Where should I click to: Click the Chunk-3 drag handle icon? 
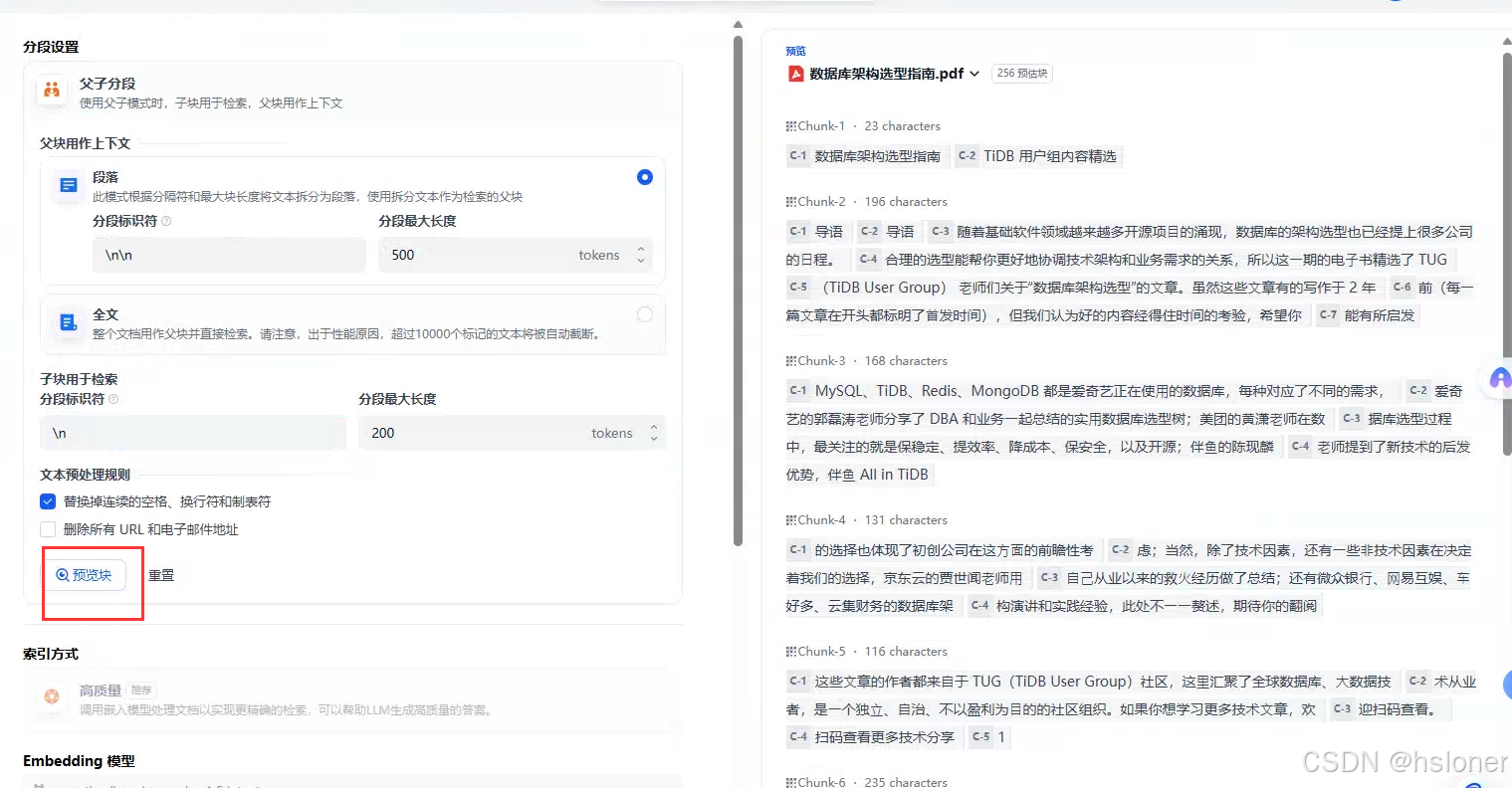(x=790, y=361)
